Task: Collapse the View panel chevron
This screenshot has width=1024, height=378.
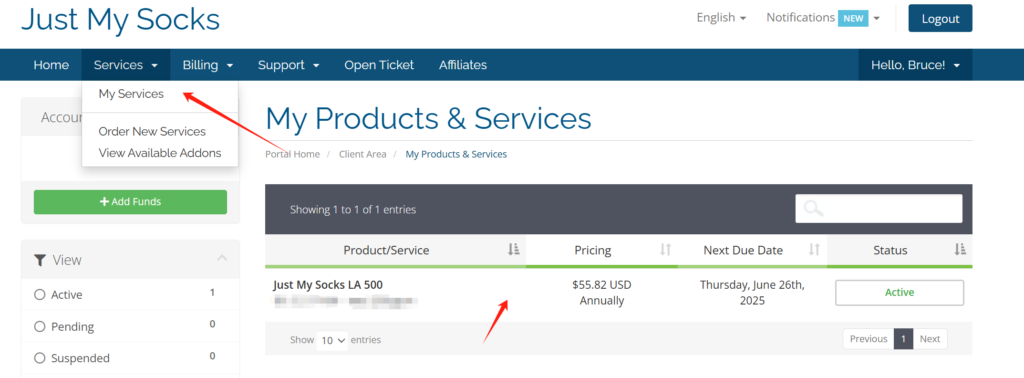Action: [x=222, y=259]
